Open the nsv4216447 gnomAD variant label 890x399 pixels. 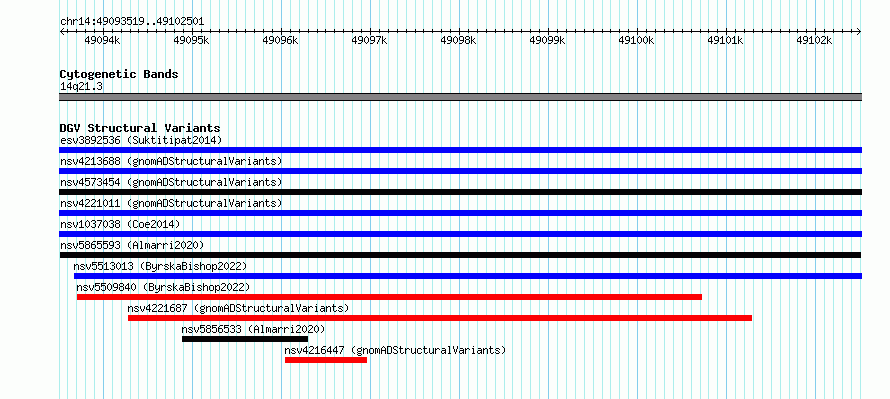tap(395, 350)
